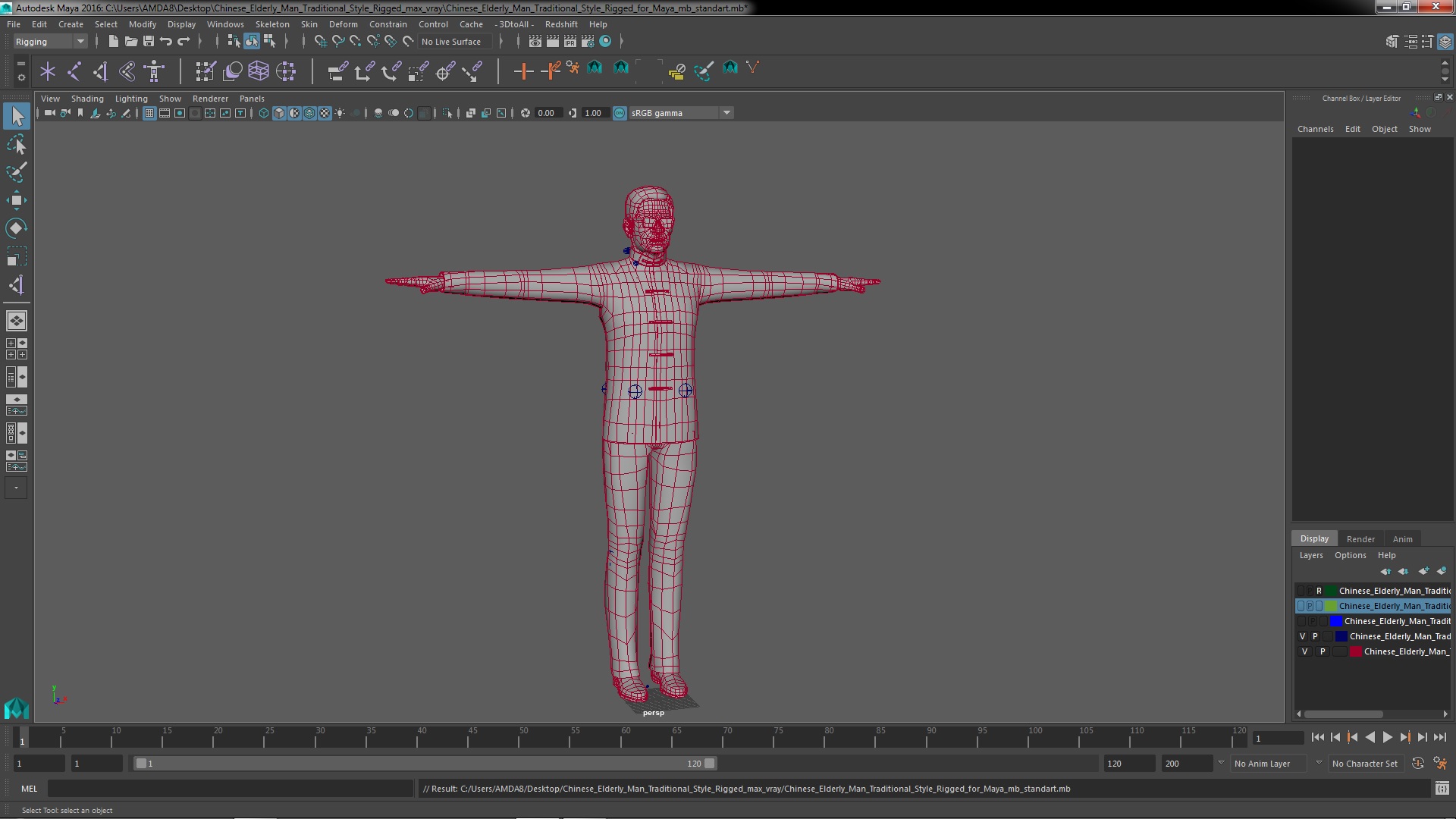Screen dimensions: 1456x819
Task: Click the Parent constraint shelf icon
Action: (x=337, y=71)
